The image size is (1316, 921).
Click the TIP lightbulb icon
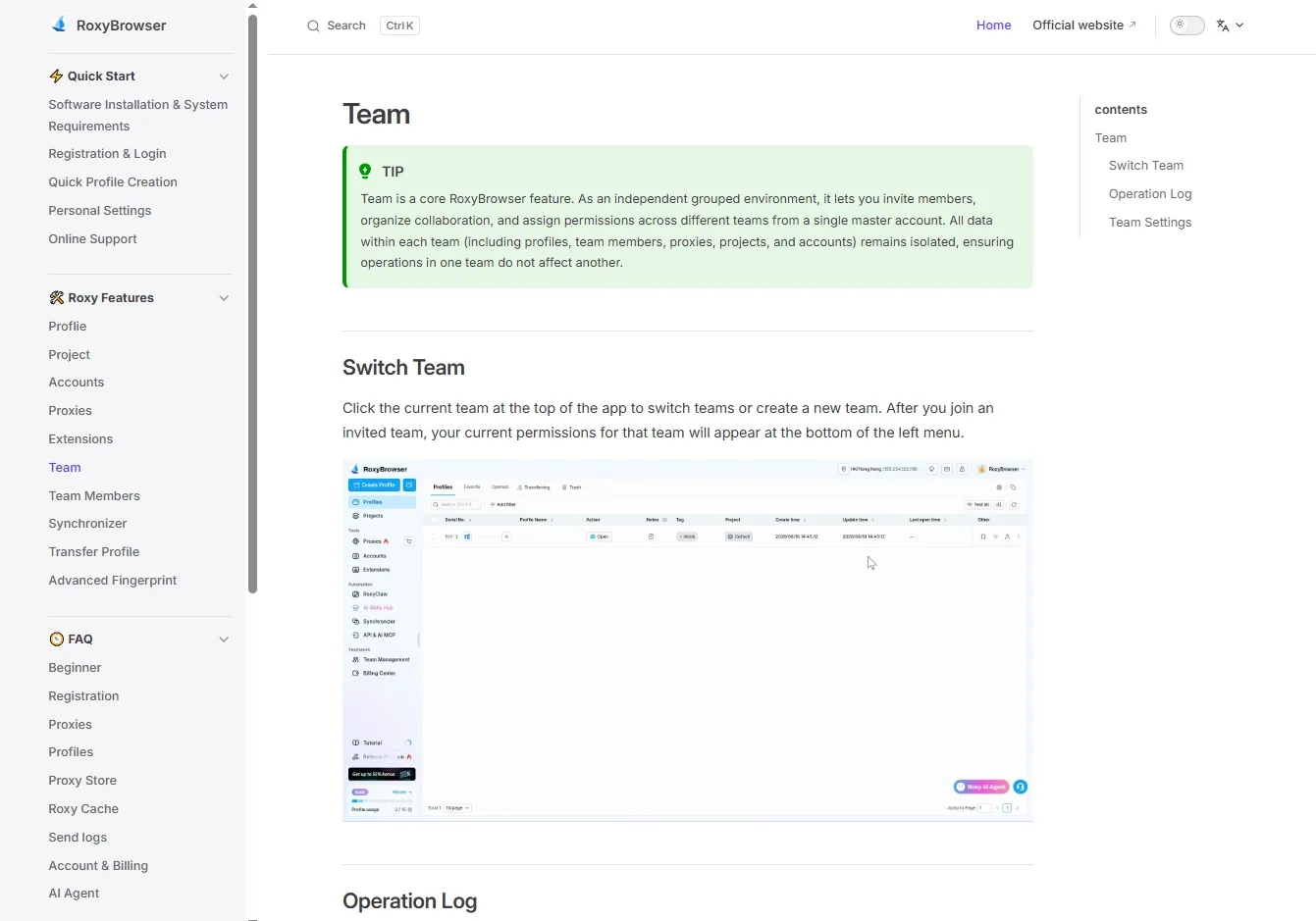point(365,171)
